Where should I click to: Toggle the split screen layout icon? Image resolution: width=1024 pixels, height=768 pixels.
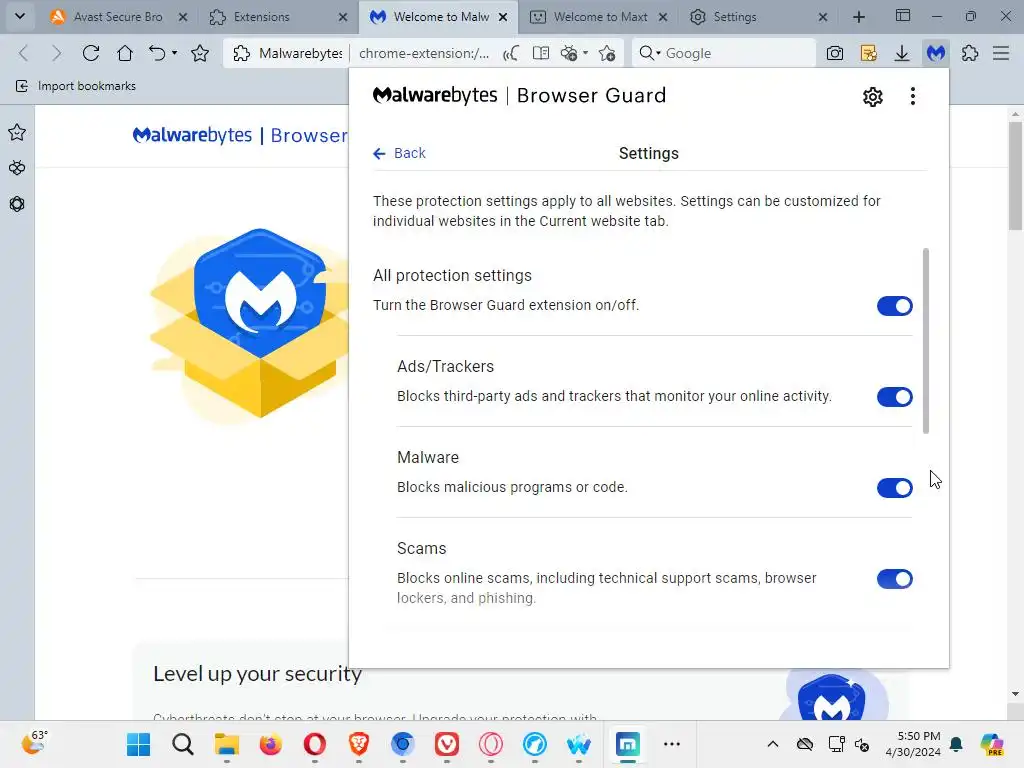point(903,16)
